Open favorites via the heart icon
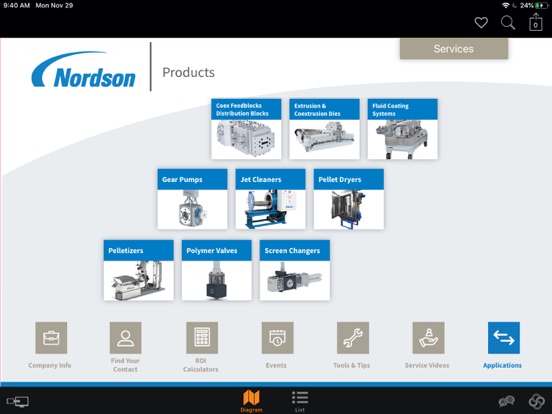The height and width of the screenshot is (414, 552). [481, 23]
